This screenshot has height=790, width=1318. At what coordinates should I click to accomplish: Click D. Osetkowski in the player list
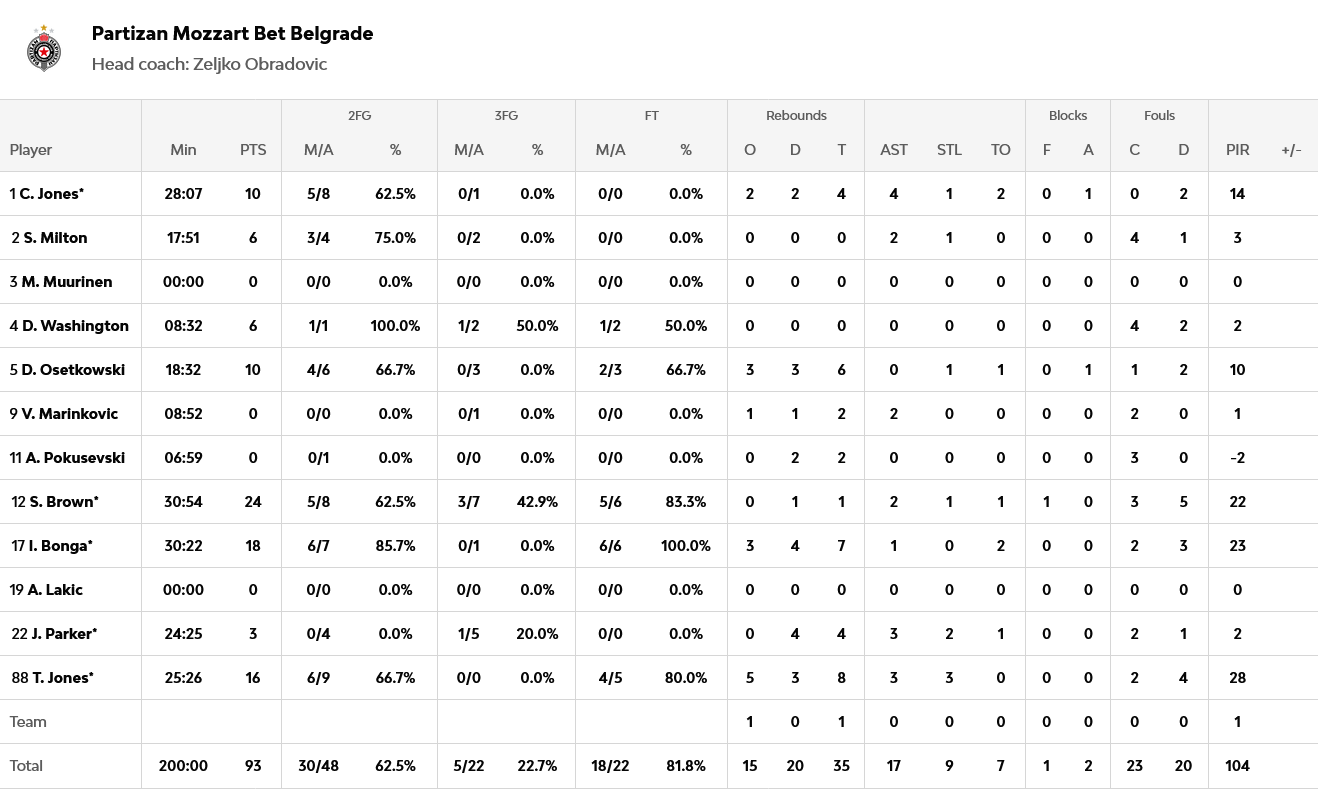click(x=73, y=370)
